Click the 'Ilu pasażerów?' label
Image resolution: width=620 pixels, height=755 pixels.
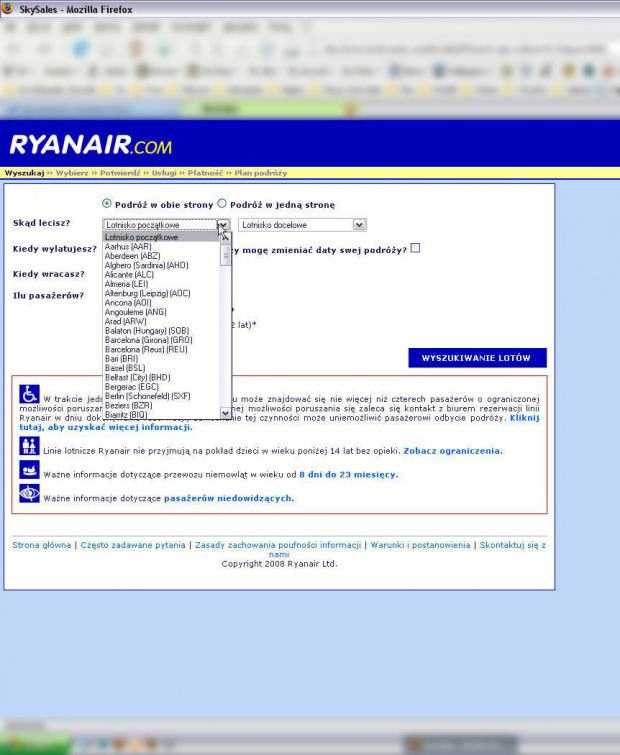click(x=48, y=296)
